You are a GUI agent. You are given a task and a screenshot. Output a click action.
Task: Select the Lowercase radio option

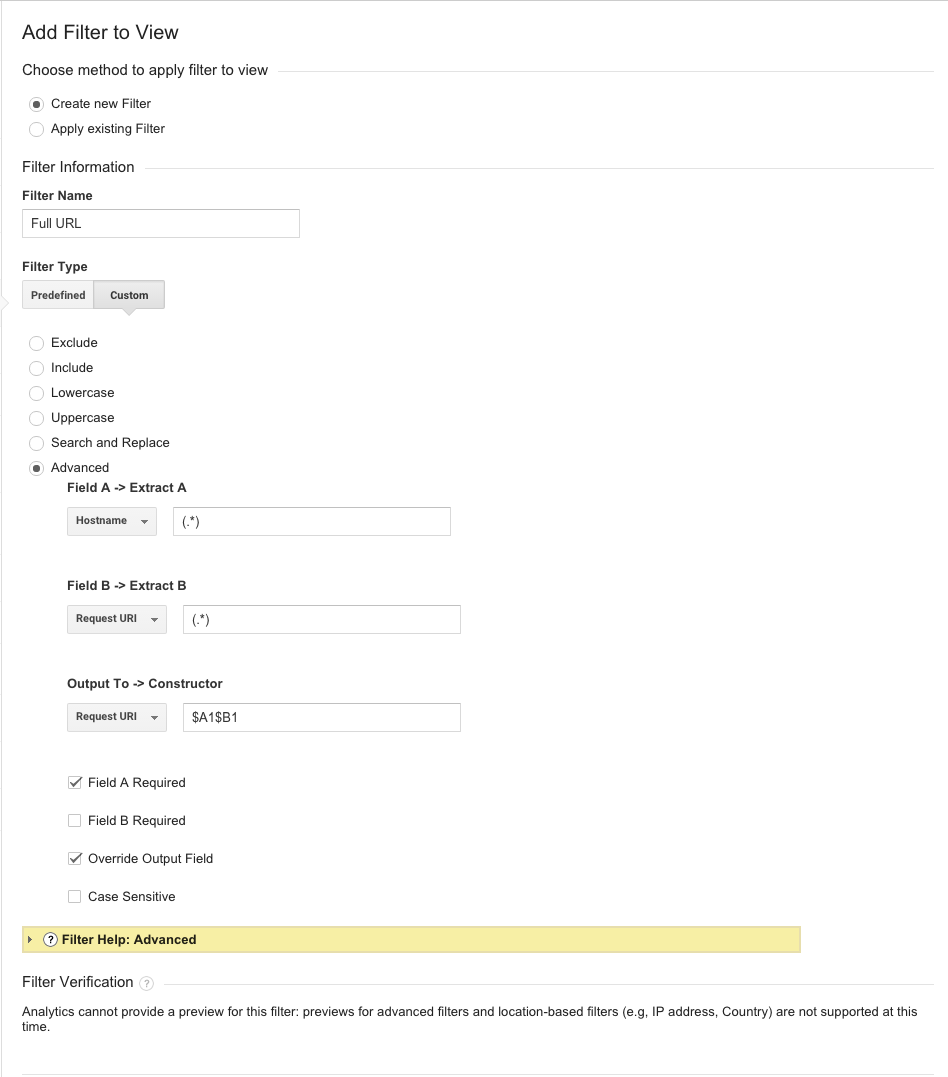[x=37, y=393]
